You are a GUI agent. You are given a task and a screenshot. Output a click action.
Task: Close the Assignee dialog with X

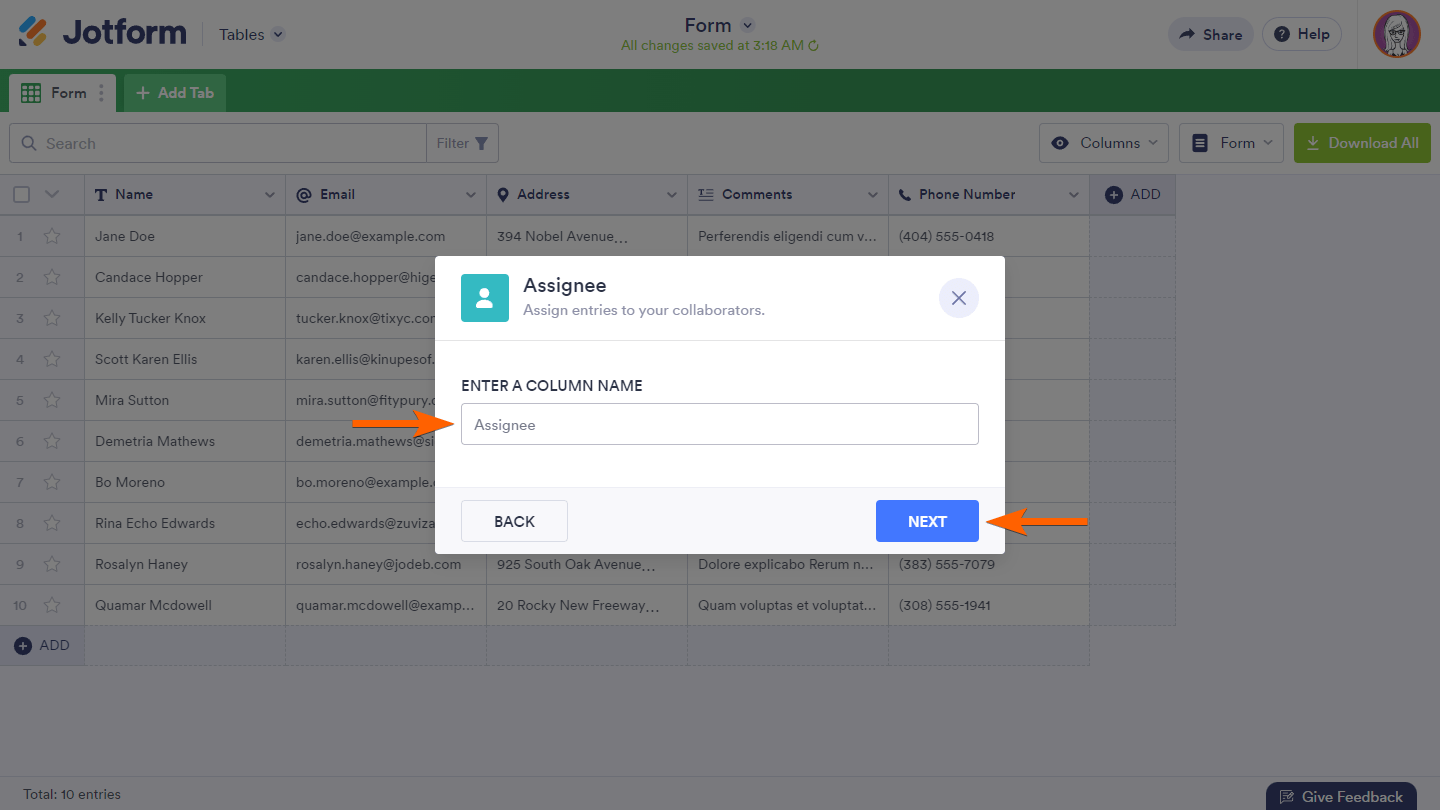958,298
